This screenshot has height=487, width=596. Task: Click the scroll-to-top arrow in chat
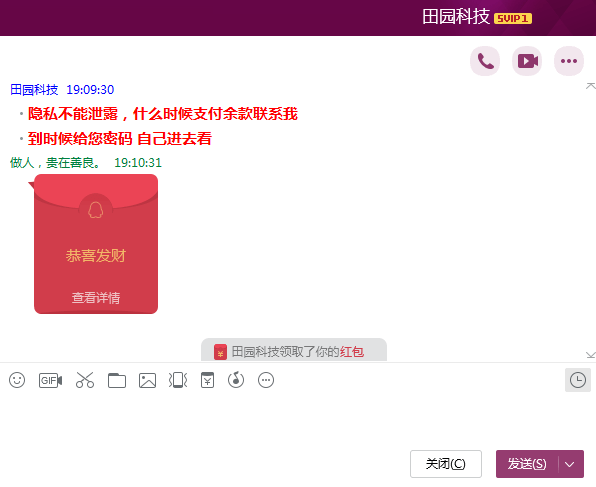pos(590,86)
